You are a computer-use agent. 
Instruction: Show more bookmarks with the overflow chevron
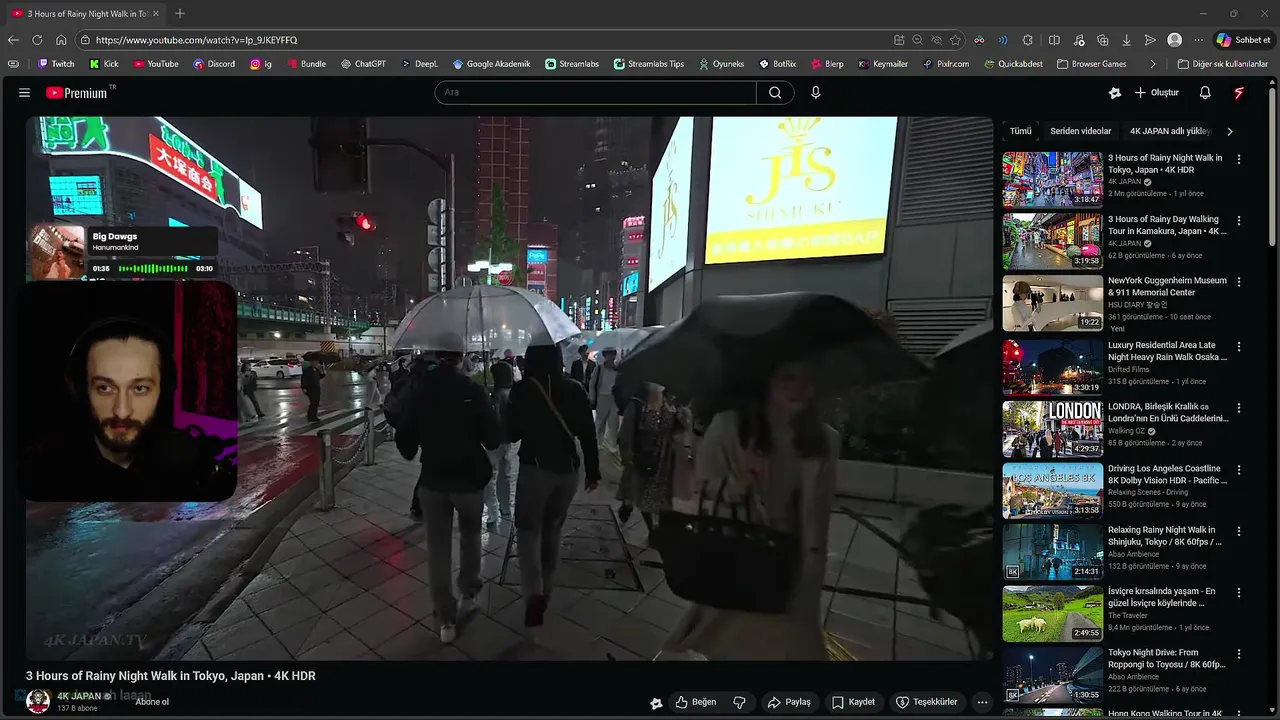1153,64
